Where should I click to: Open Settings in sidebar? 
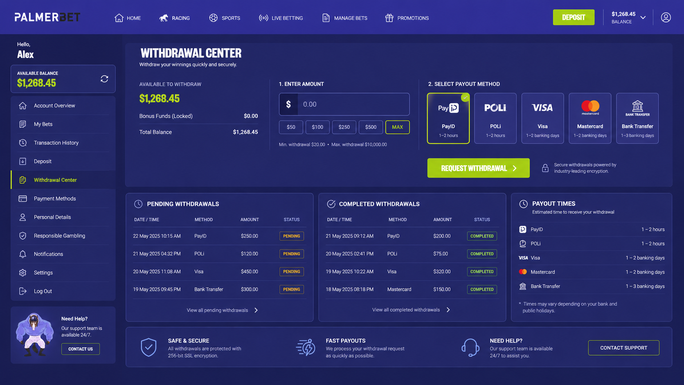[x=63, y=273]
